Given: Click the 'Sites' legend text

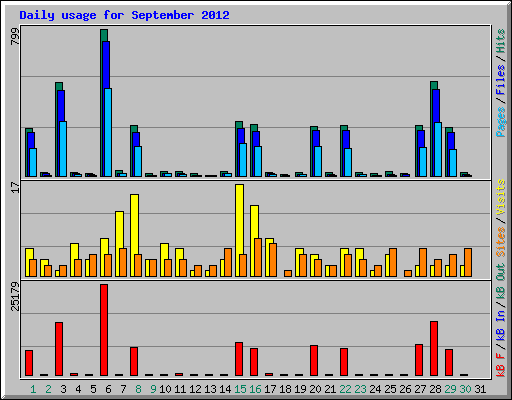Looking at the screenshot, I should click(x=500, y=242).
